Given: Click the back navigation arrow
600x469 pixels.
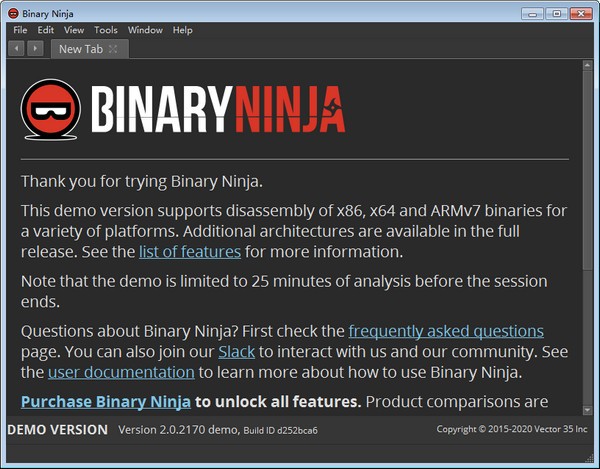Looking at the screenshot, I should click(17, 48).
